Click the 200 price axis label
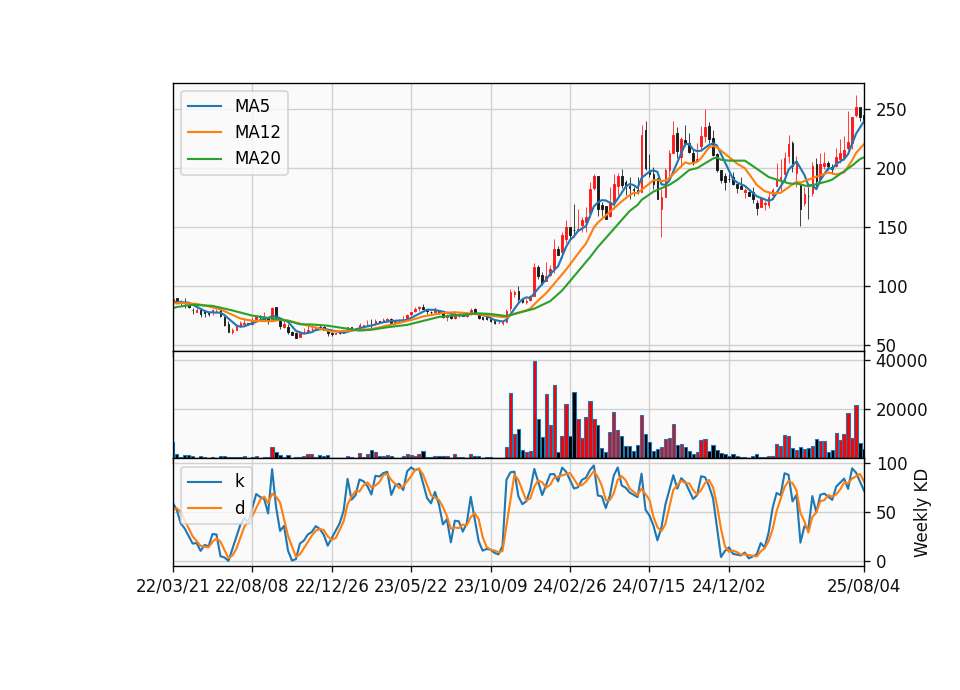 (x=891, y=169)
